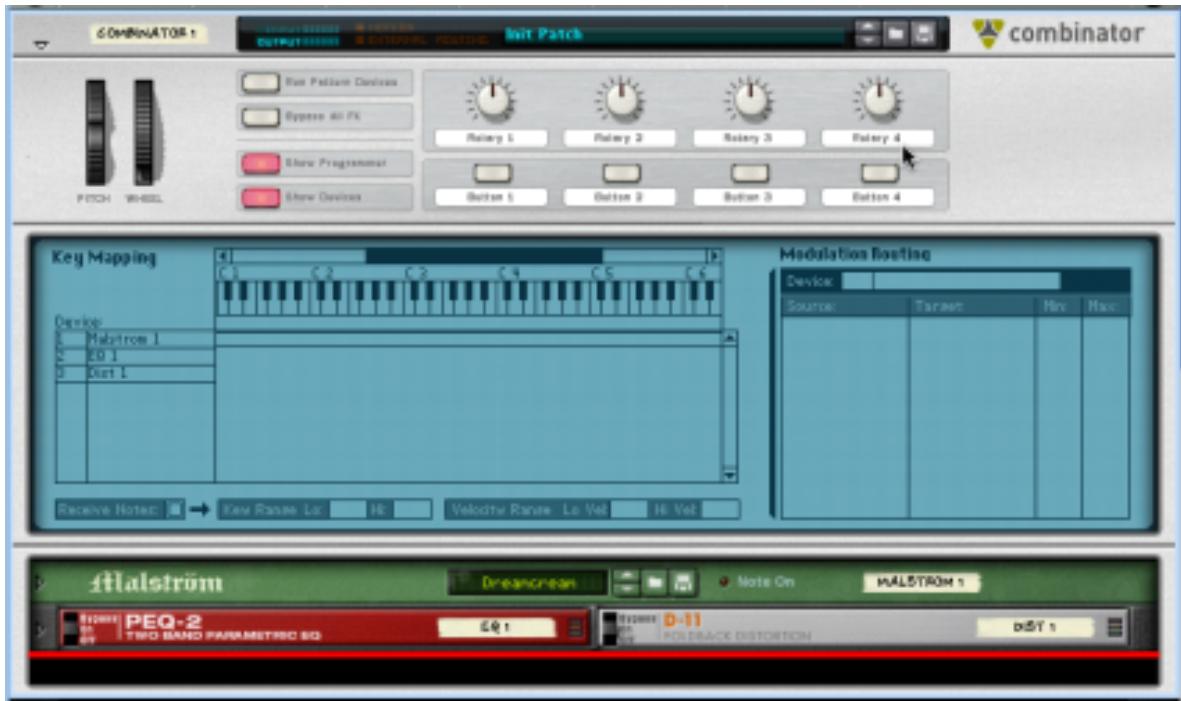Click the Malstrom Note On indicator
The image size is (1181, 701).
coord(725,582)
